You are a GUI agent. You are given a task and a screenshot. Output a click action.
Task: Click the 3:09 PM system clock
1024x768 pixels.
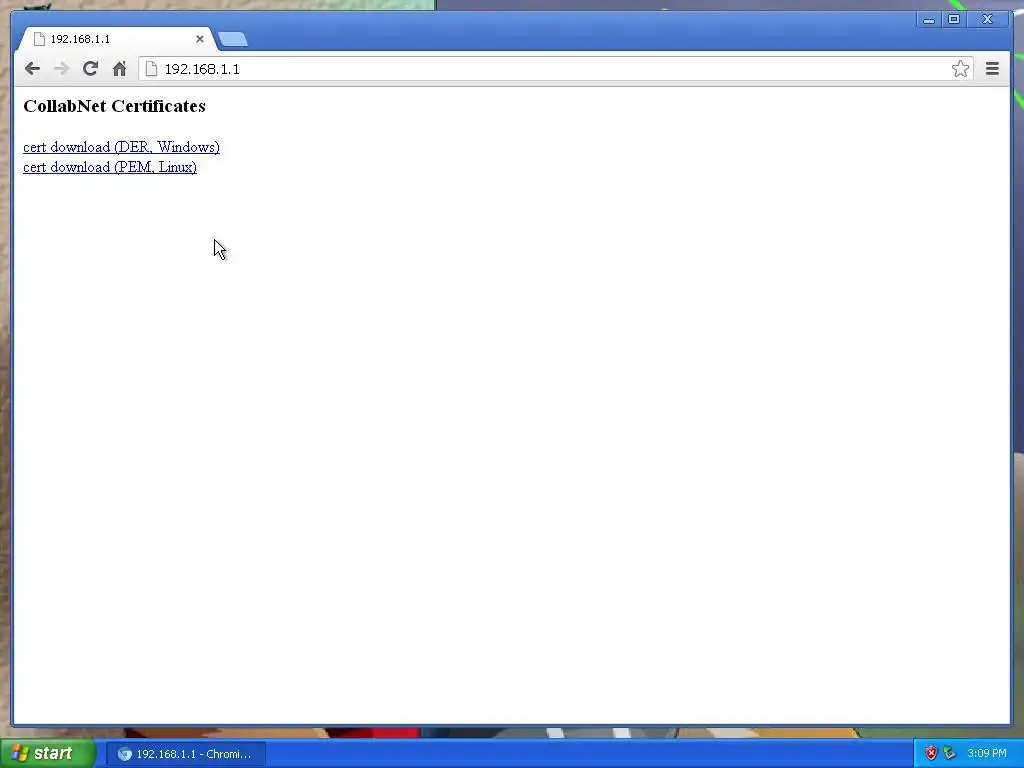coord(987,754)
